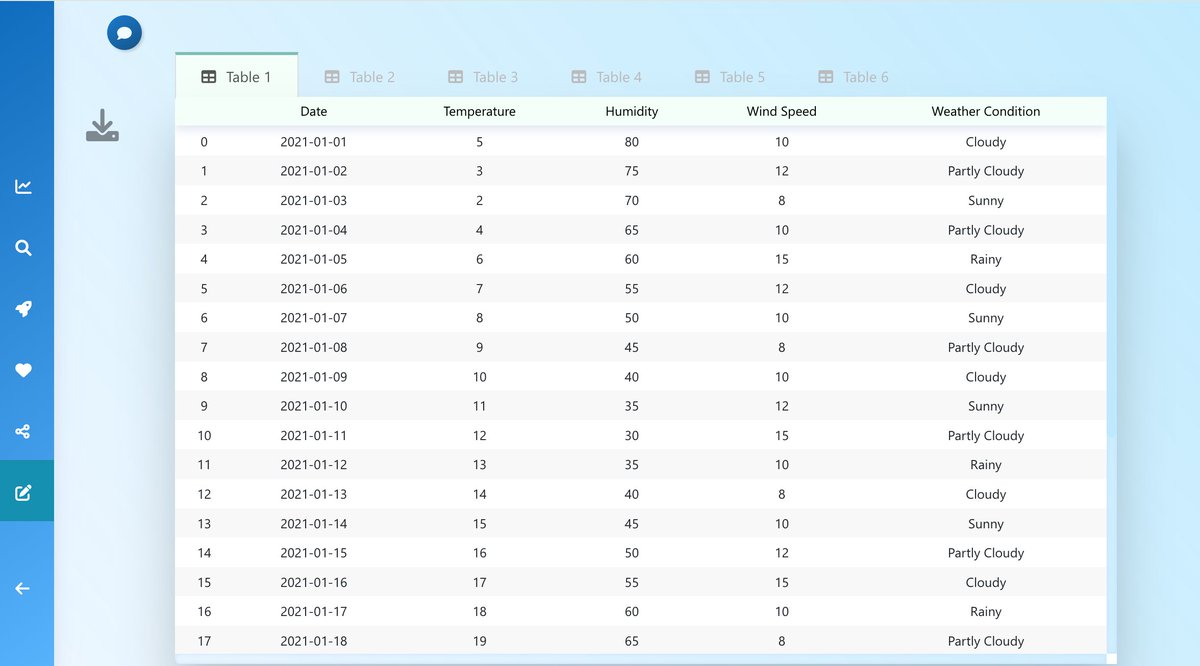The height and width of the screenshot is (666, 1200).
Task: Select the date cell 2021-01-09
Action: coord(314,377)
